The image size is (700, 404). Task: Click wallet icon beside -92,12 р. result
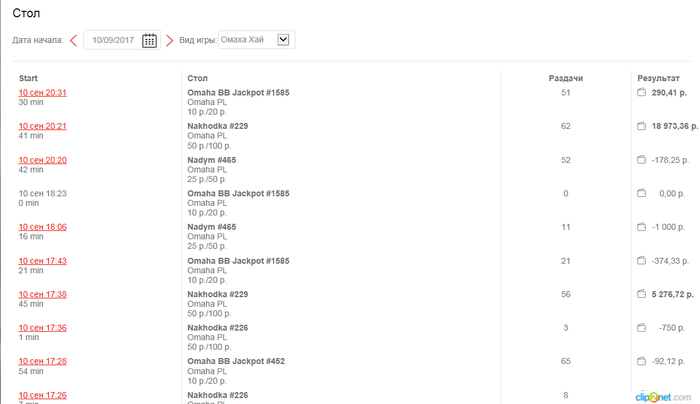(641, 361)
